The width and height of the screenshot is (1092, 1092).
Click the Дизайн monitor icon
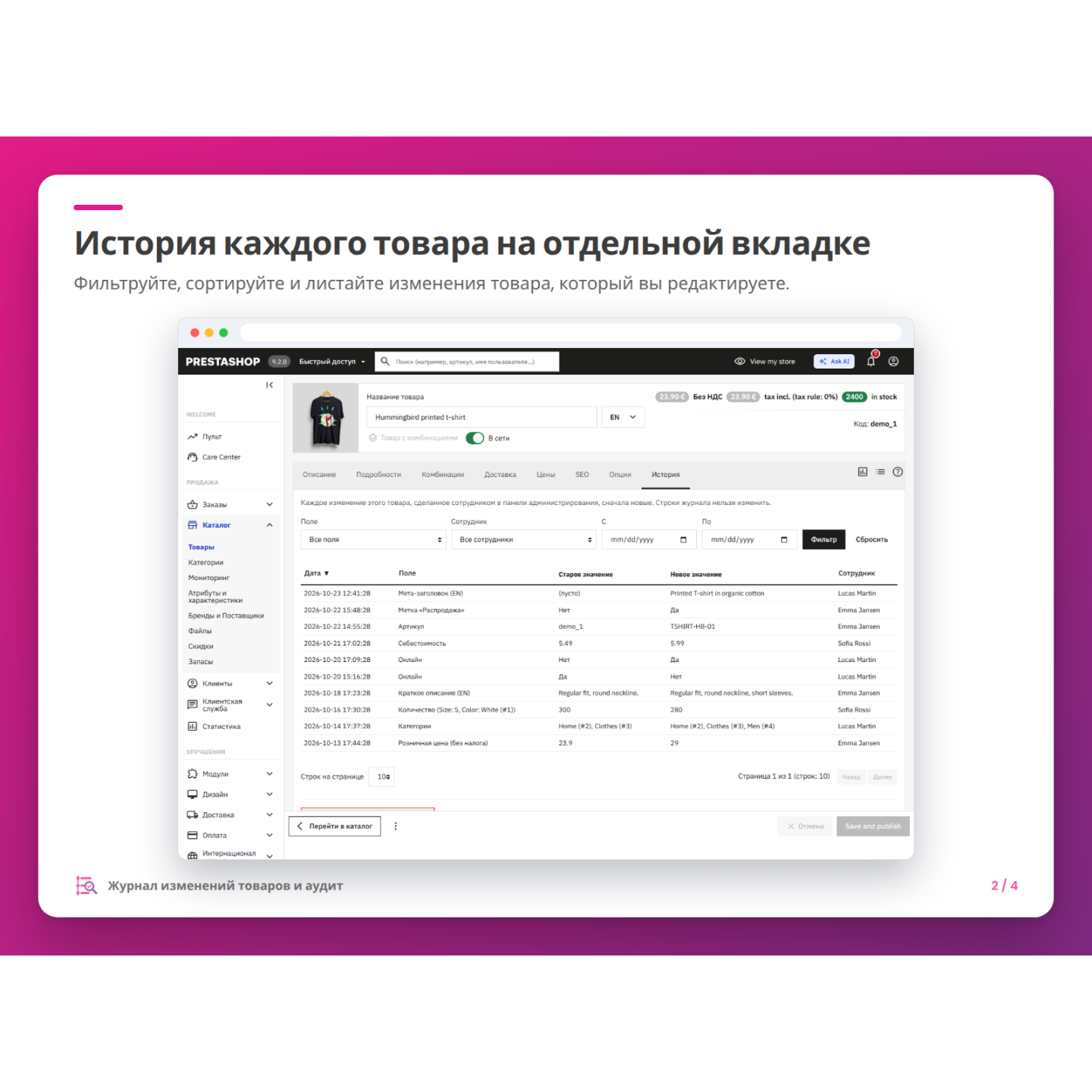click(193, 794)
